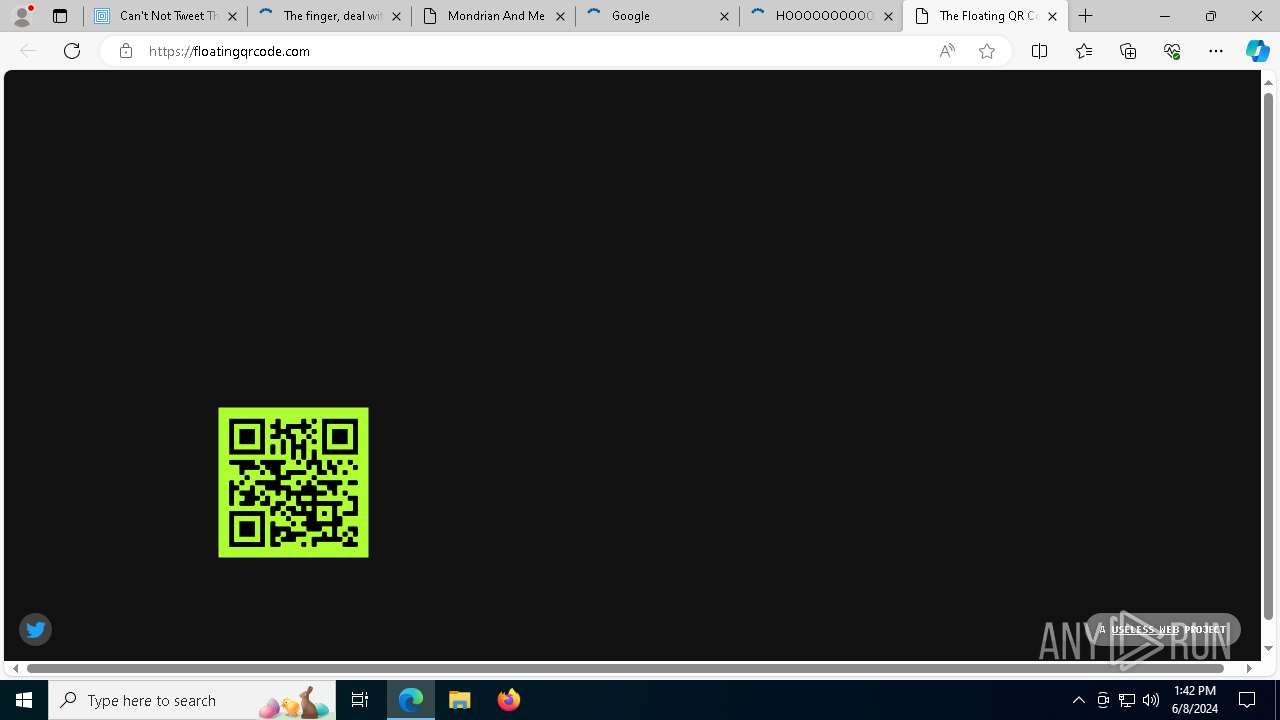The width and height of the screenshot is (1280, 720).
Task: Close the Mondrian And Me tab
Action: 560,16
